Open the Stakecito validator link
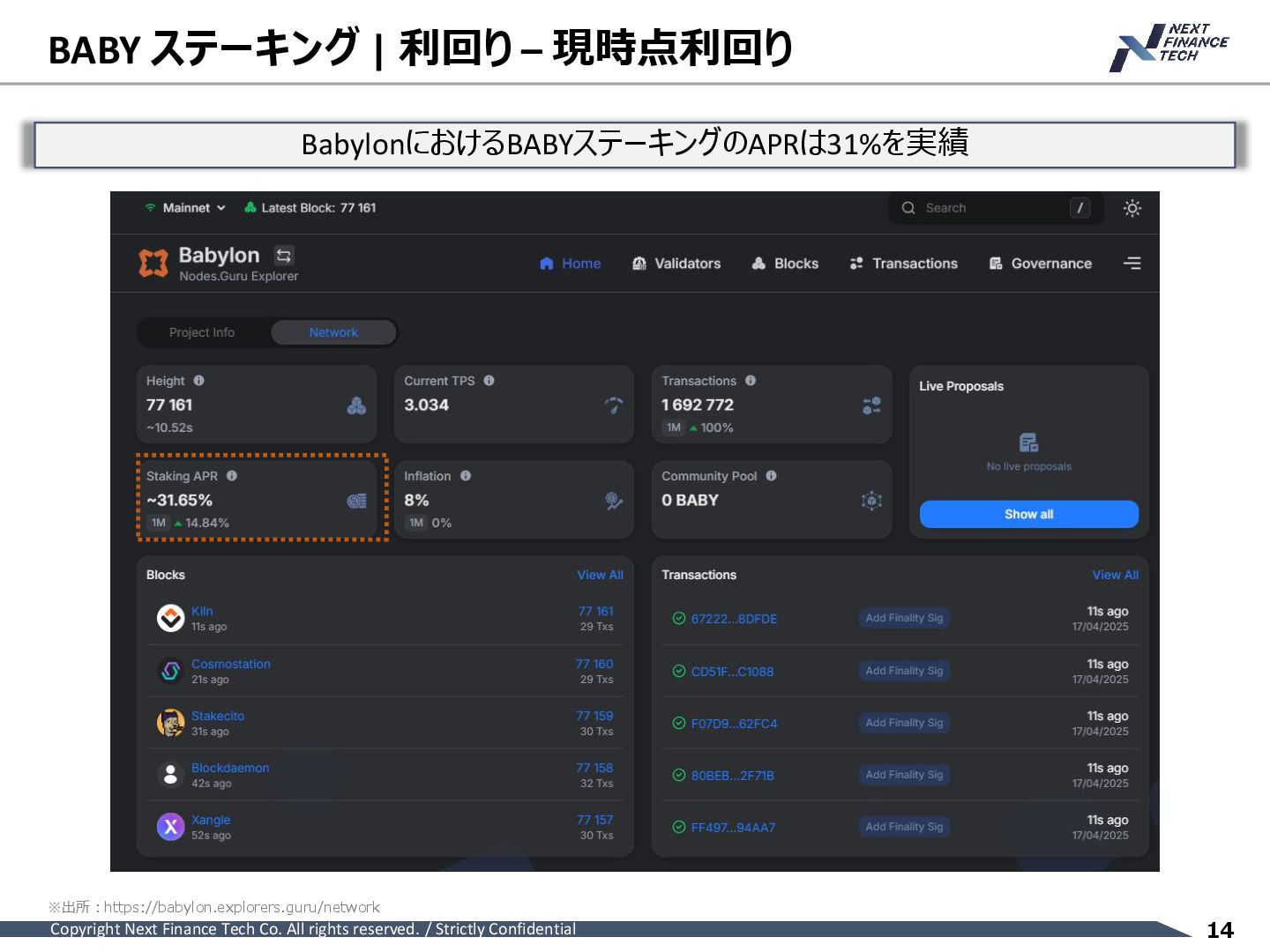 coord(218,716)
